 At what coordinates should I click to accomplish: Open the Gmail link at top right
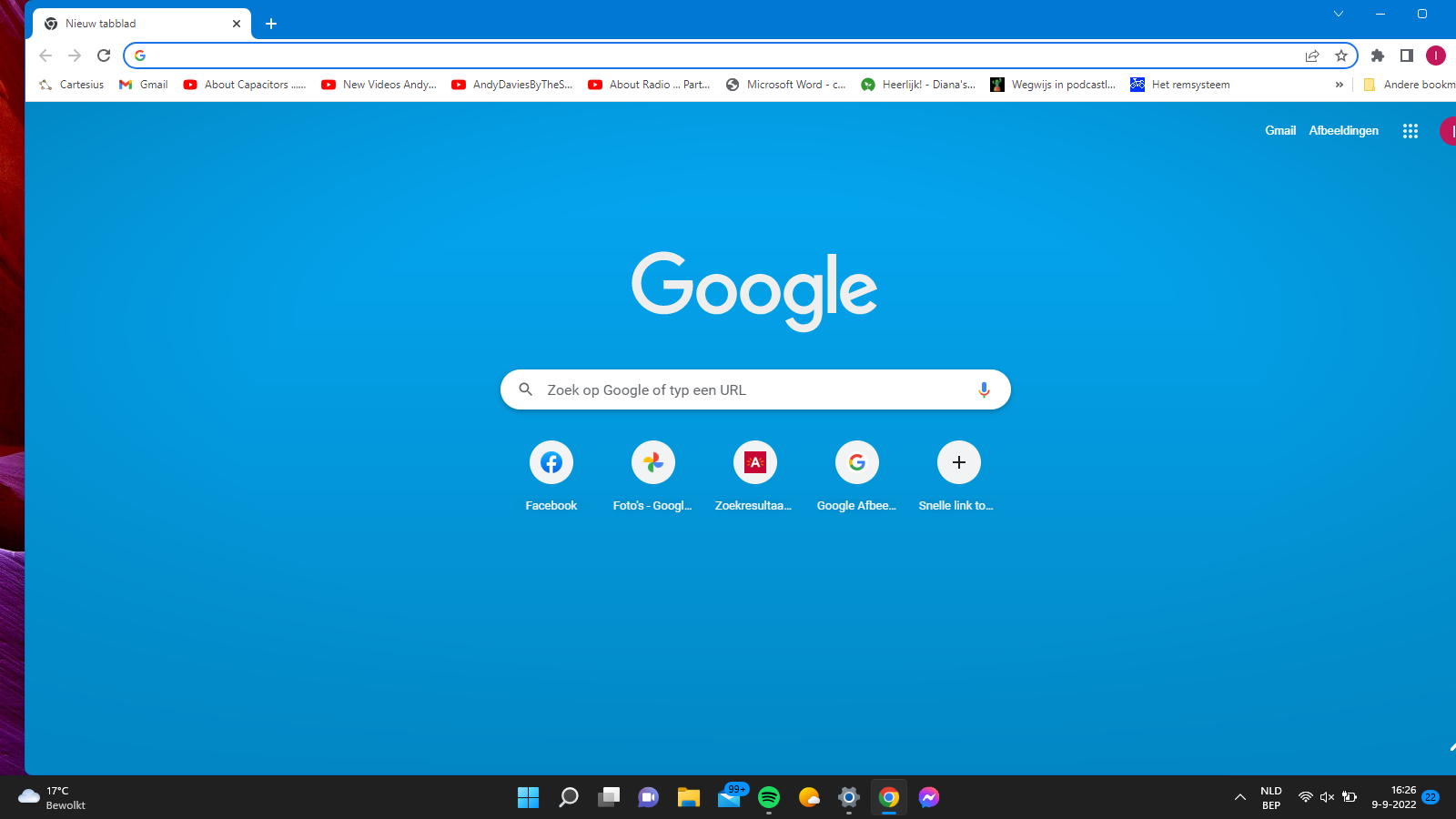[x=1279, y=131]
